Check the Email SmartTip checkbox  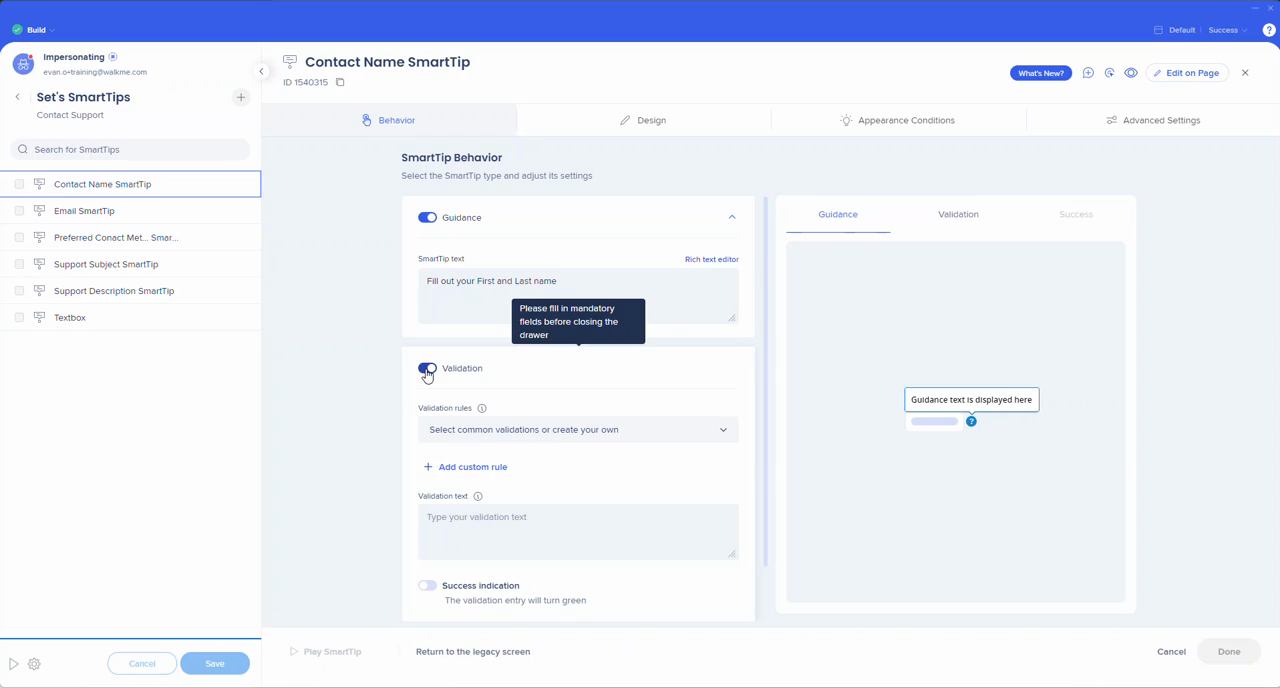pyautogui.click(x=19, y=211)
